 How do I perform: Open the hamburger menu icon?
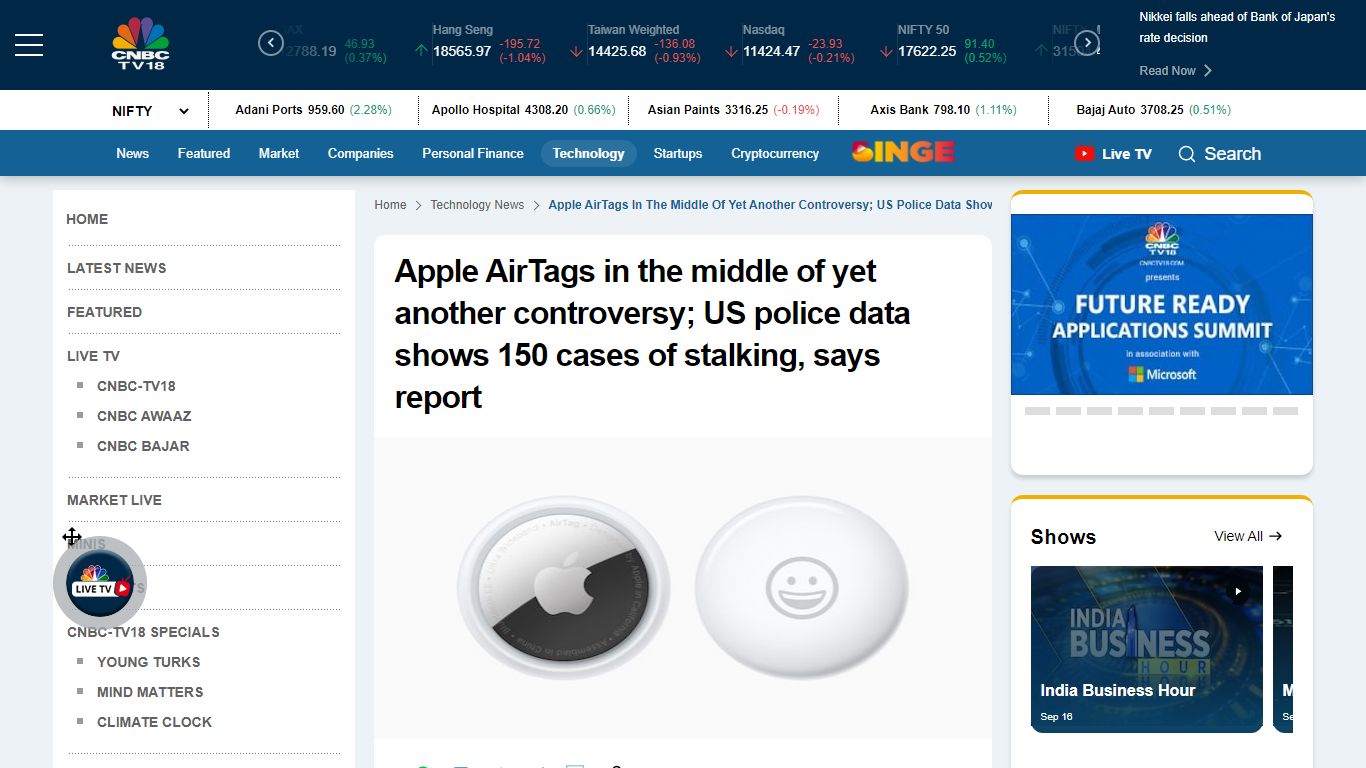click(x=29, y=44)
